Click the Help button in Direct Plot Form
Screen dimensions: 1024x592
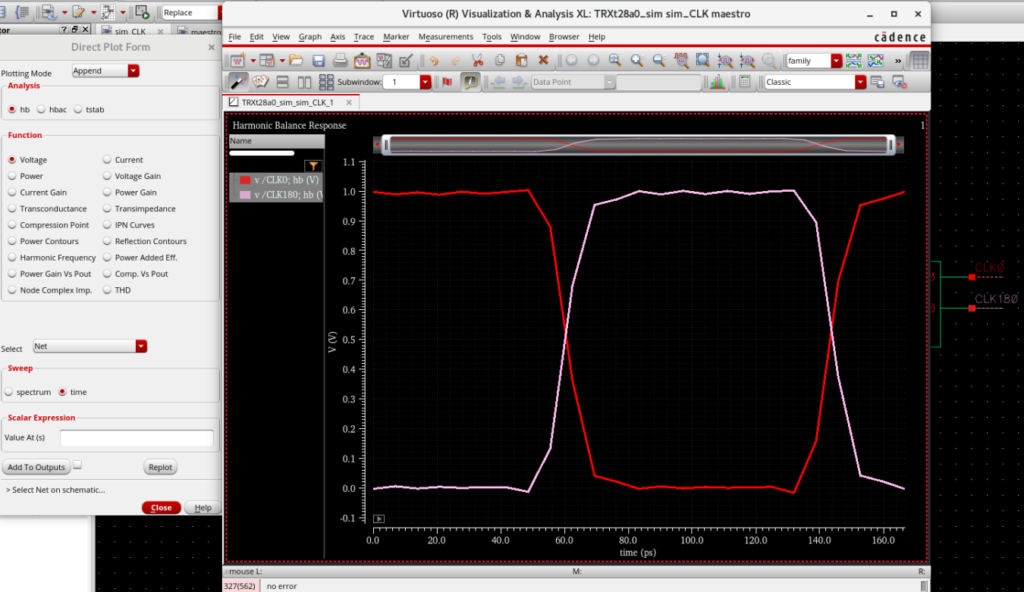202,508
